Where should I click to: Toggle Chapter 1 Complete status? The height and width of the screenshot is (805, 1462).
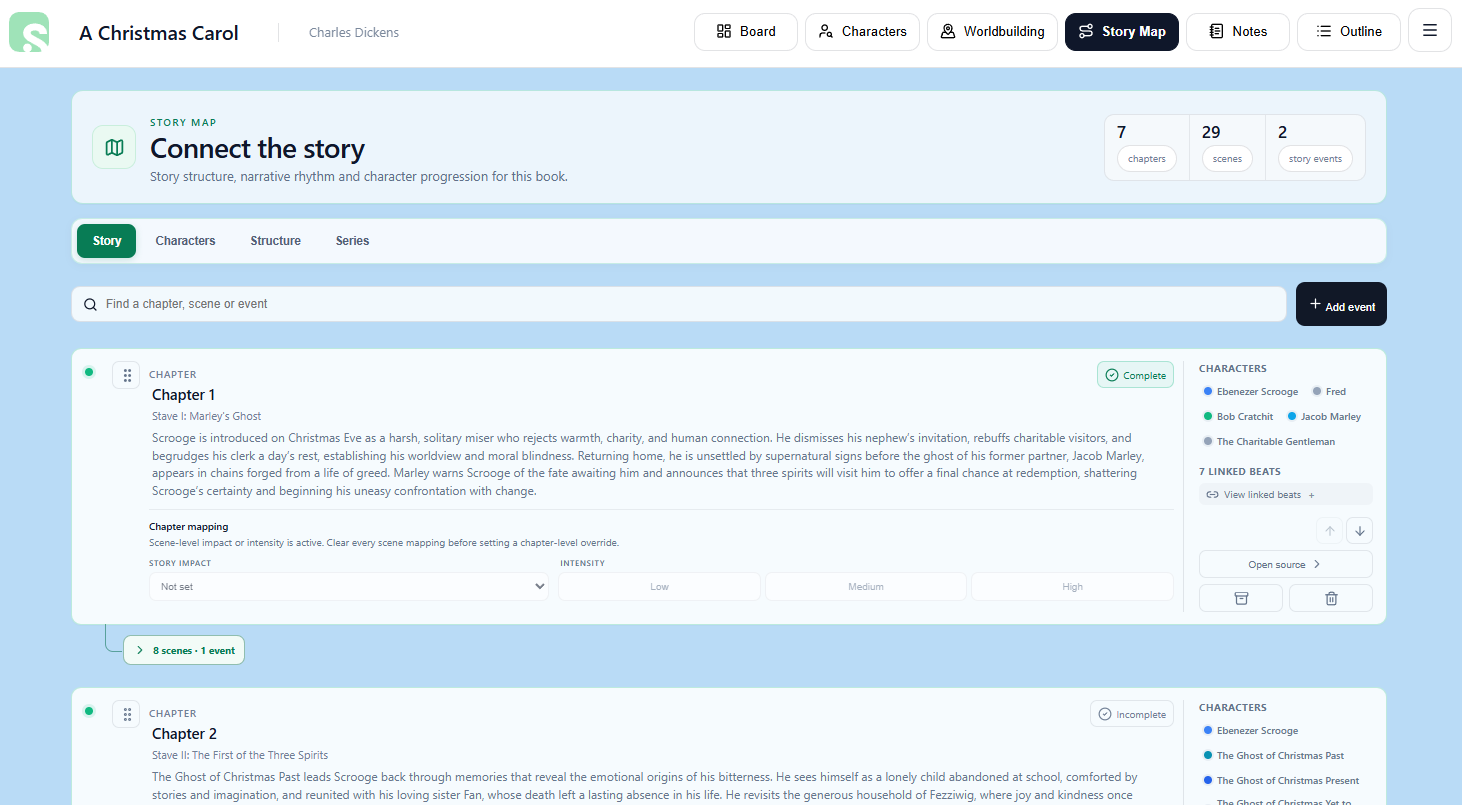(1135, 375)
